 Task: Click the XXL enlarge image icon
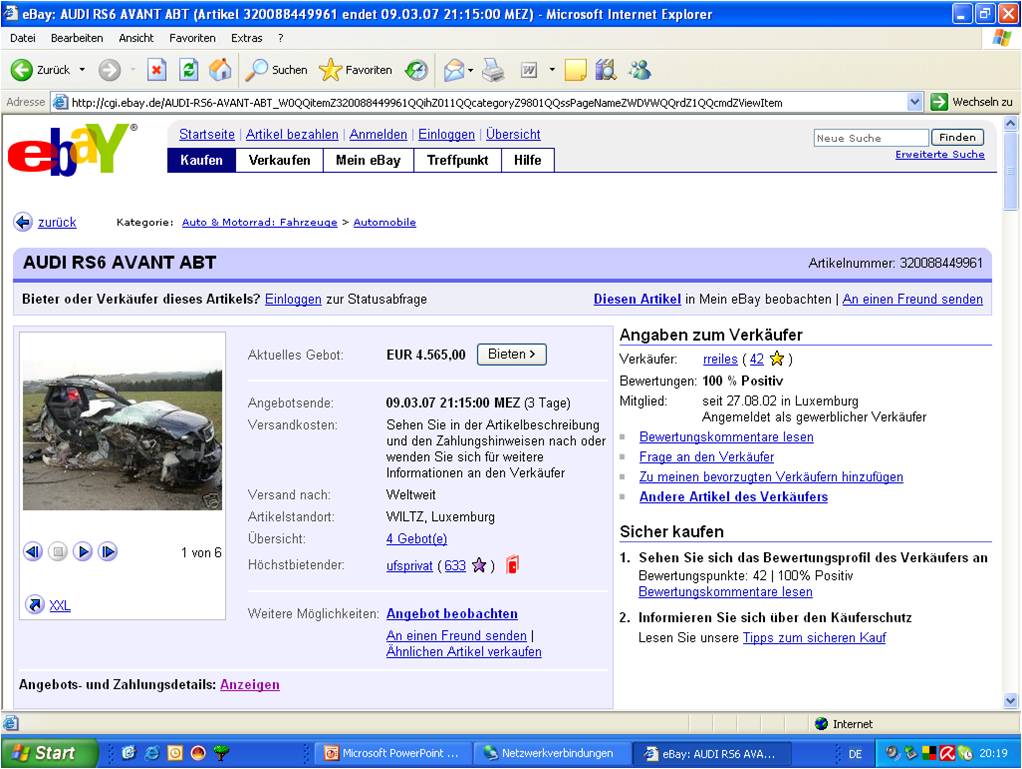(35, 605)
